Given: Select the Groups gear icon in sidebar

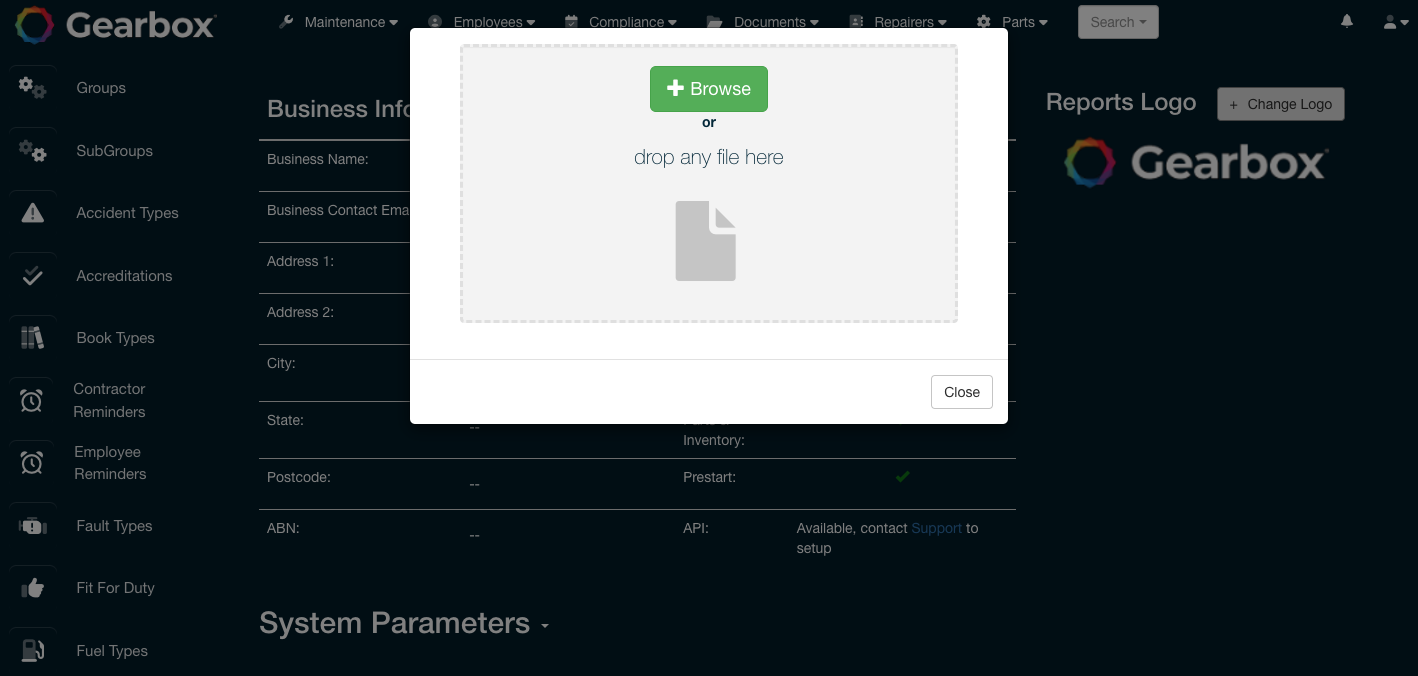Looking at the screenshot, I should pos(32,88).
